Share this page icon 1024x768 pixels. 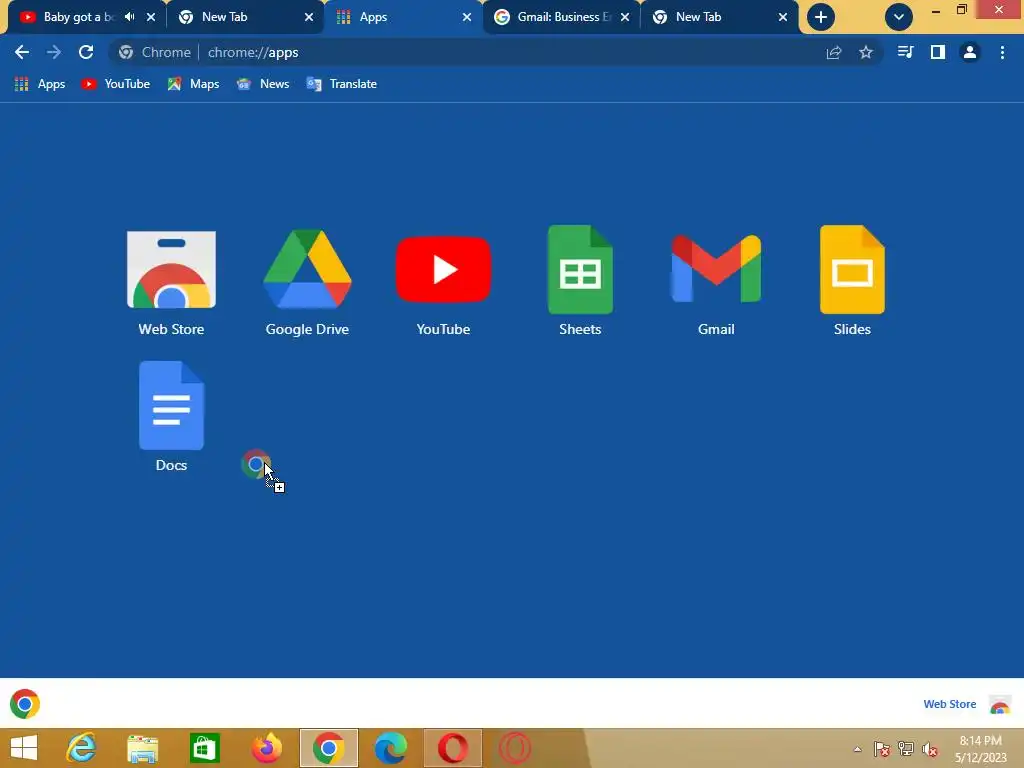[x=833, y=52]
